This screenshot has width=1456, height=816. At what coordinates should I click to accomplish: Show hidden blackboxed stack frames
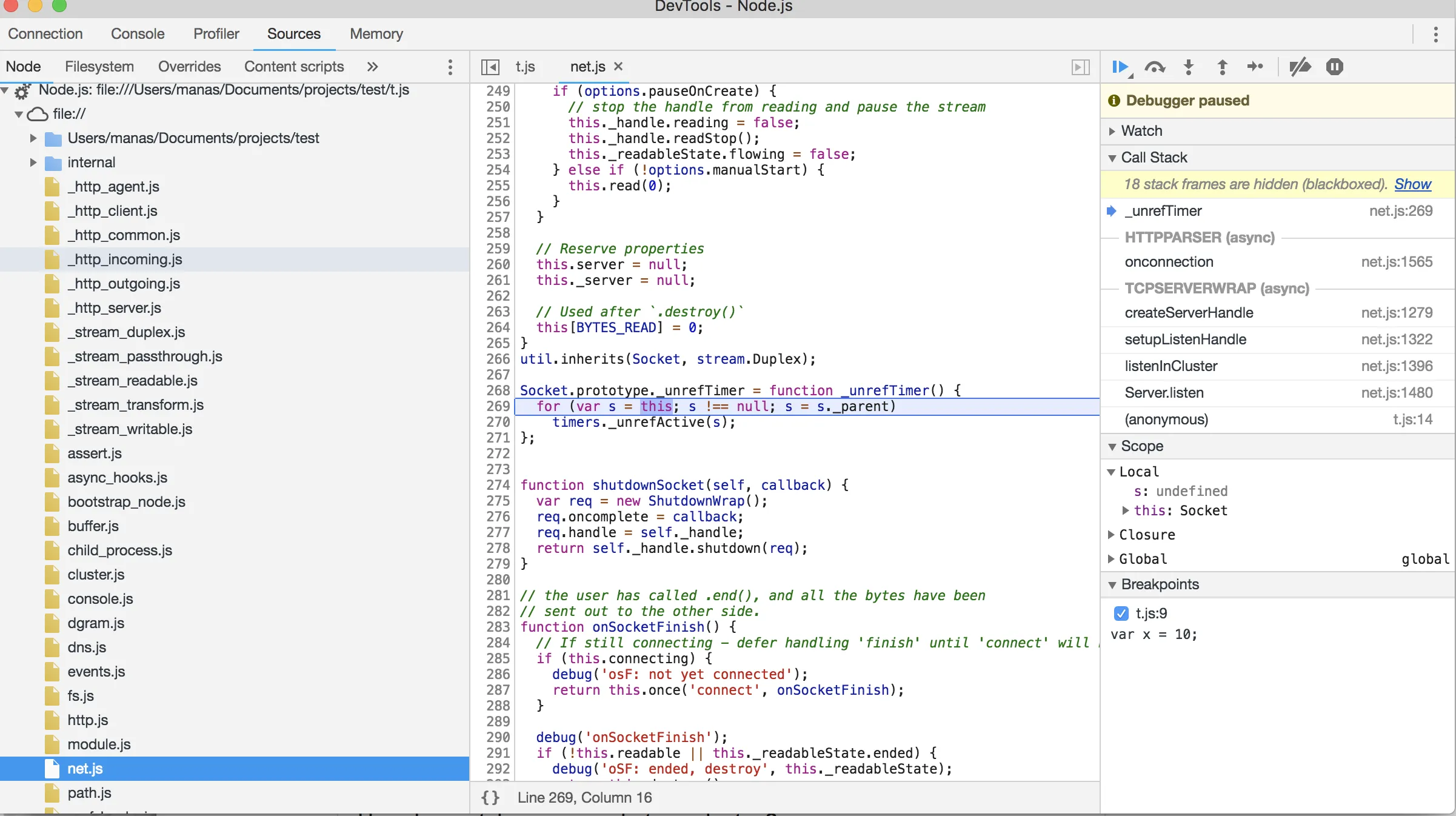(x=1412, y=184)
